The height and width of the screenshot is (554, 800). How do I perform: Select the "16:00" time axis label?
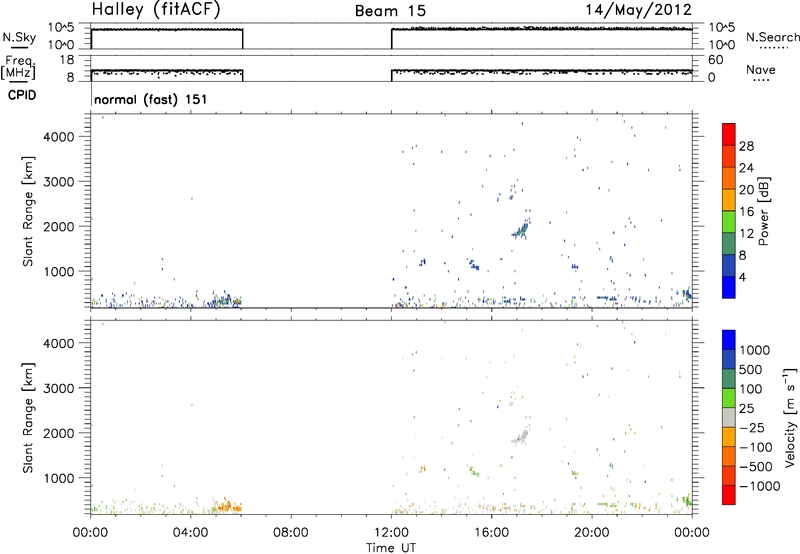pyautogui.click(x=491, y=533)
